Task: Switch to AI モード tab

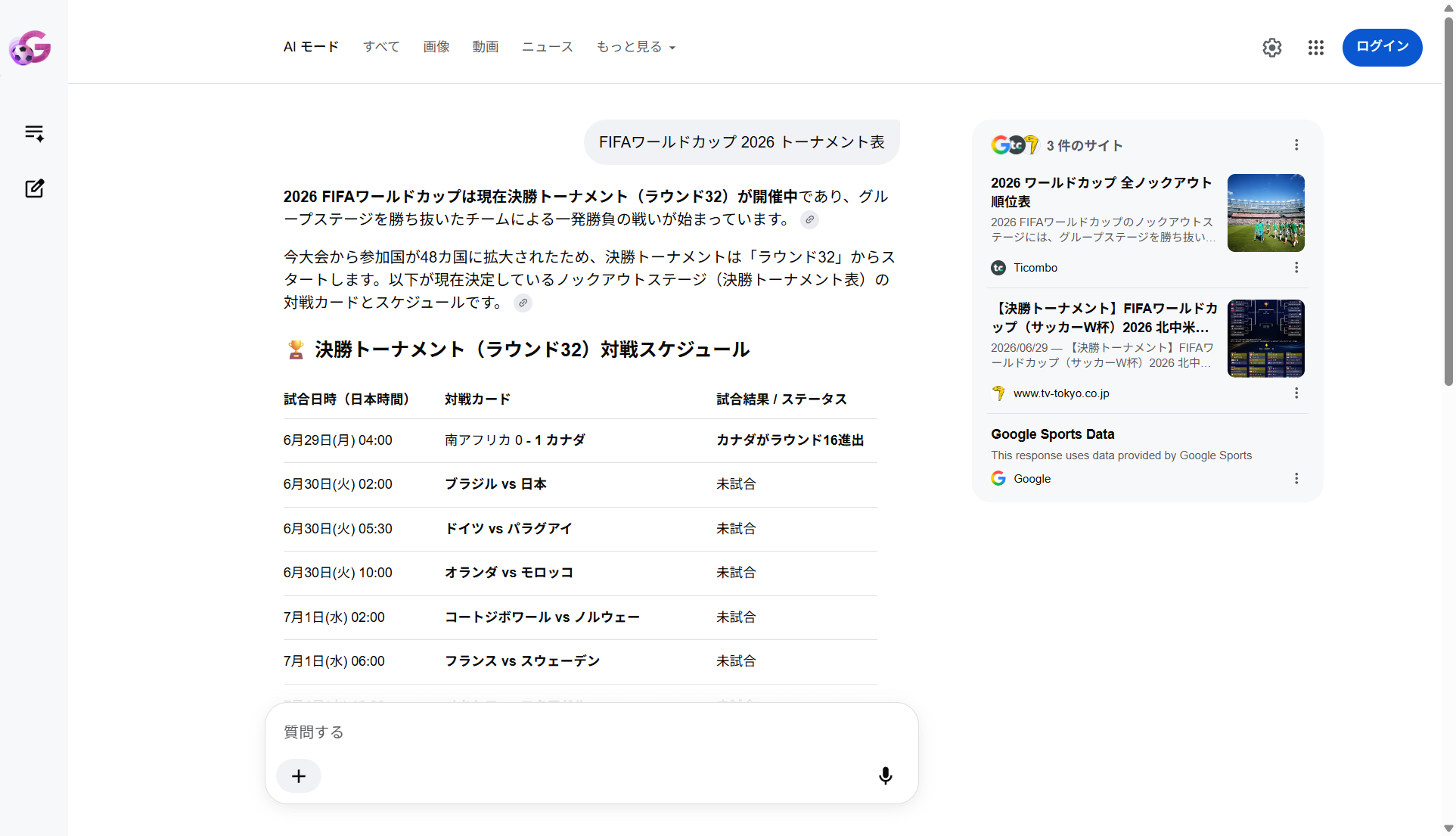Action: pyautogui.click(x=311, y=47)
